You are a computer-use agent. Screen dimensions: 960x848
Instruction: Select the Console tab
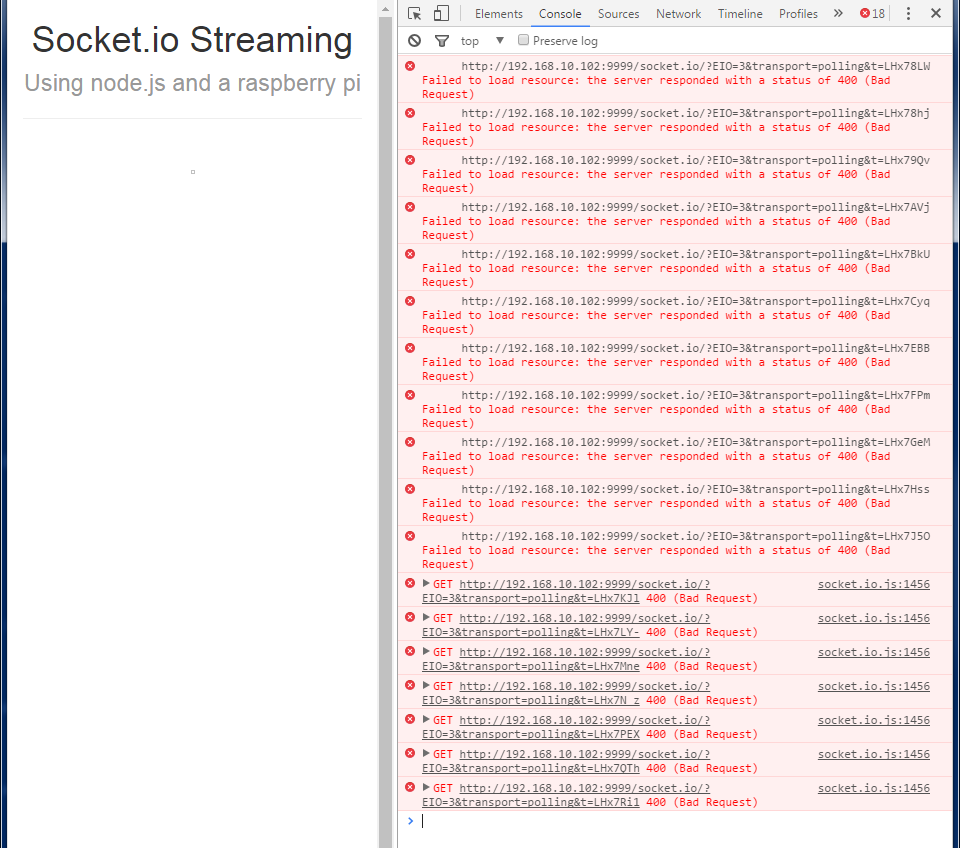coord(560,13)
